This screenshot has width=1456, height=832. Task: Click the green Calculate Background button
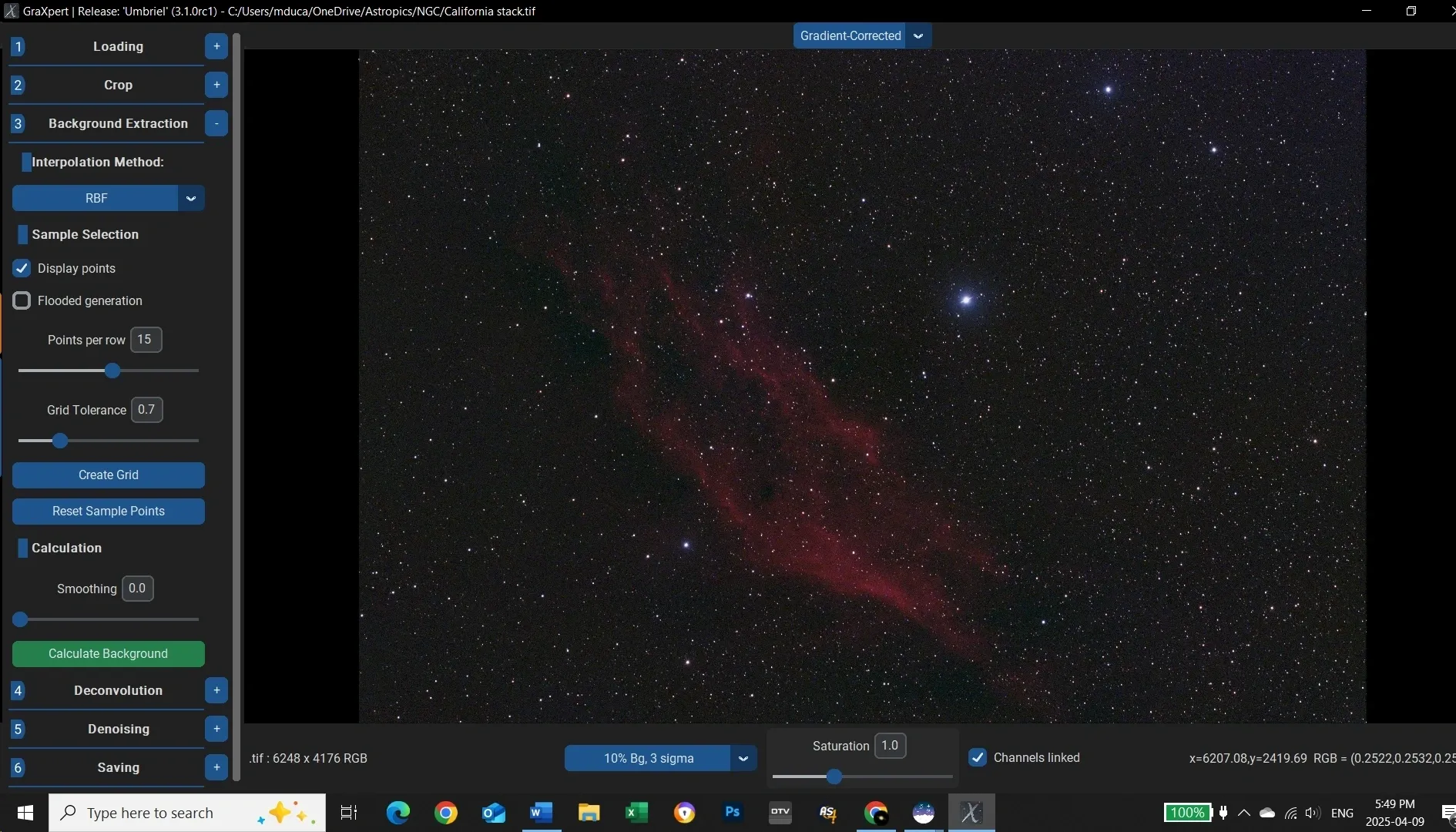[x=109, y=653]
